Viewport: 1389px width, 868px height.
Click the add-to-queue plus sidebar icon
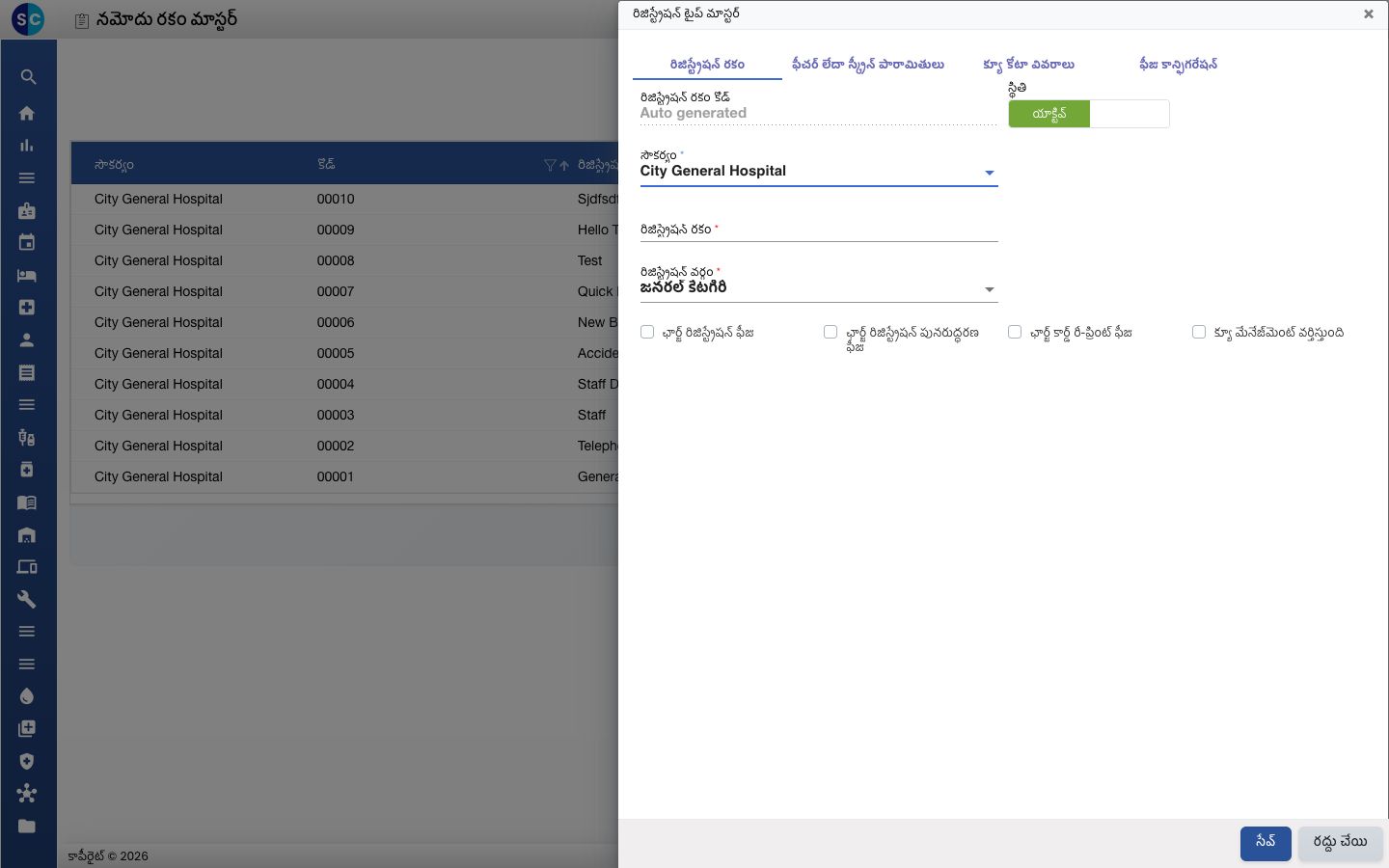[x=27, y=729]
